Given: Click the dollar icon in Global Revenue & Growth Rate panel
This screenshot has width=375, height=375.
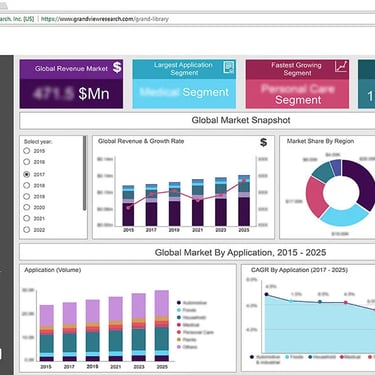Looking at the screenshot, I should (x=263, y=142).
